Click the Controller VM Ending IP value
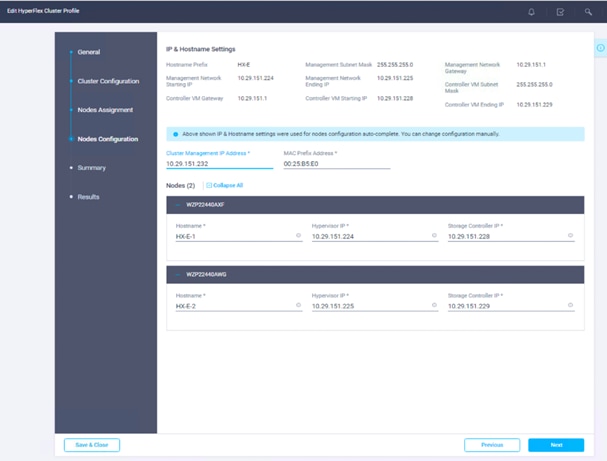The image size is (607, 461). 534,105
